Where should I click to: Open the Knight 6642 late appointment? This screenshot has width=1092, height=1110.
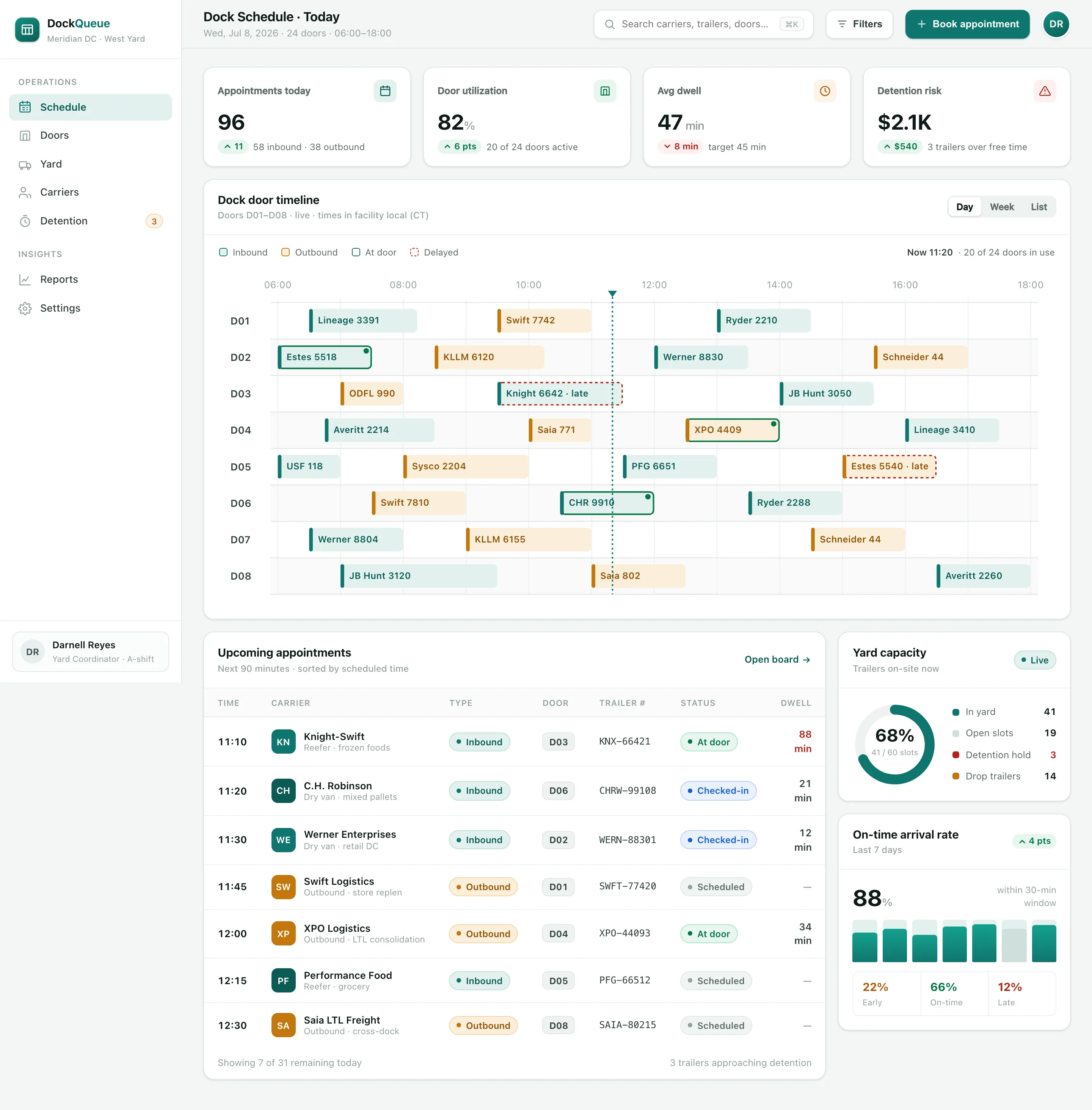560,394
